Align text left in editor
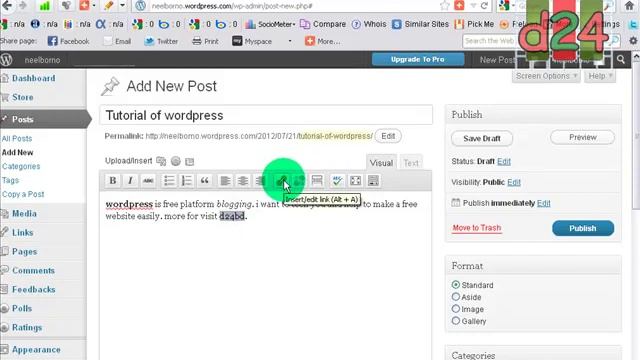Screen dimensions: 640x360 pyautogui.click(x=225, y=181)
